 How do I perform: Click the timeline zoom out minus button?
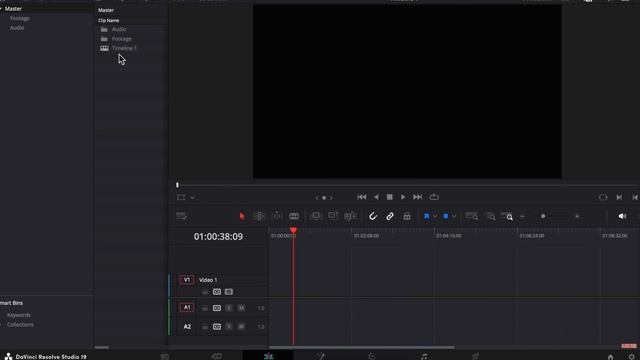pos(522,216)
